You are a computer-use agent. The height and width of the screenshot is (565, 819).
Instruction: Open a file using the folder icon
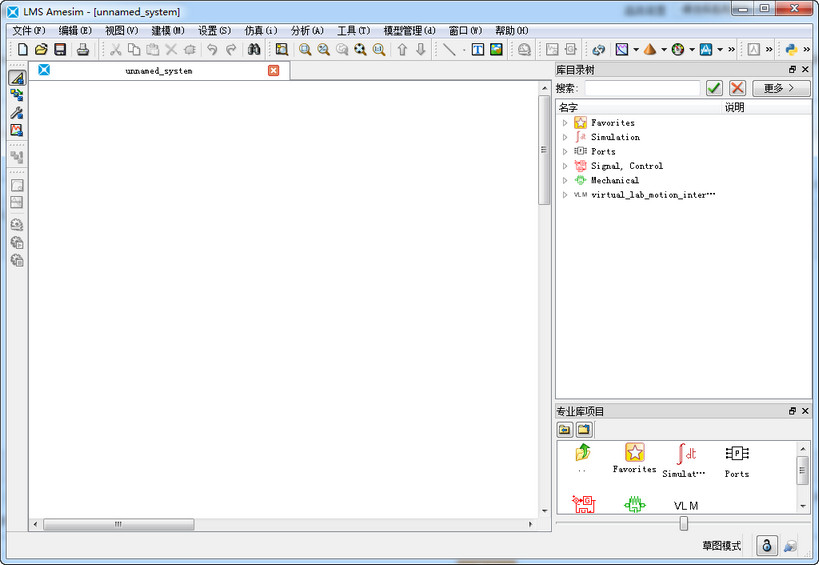pos(41,50)
